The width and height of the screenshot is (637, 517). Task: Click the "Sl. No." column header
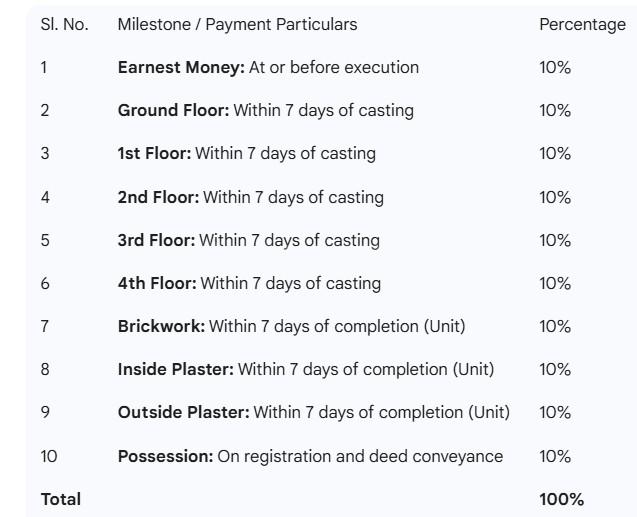coord(64,24)
